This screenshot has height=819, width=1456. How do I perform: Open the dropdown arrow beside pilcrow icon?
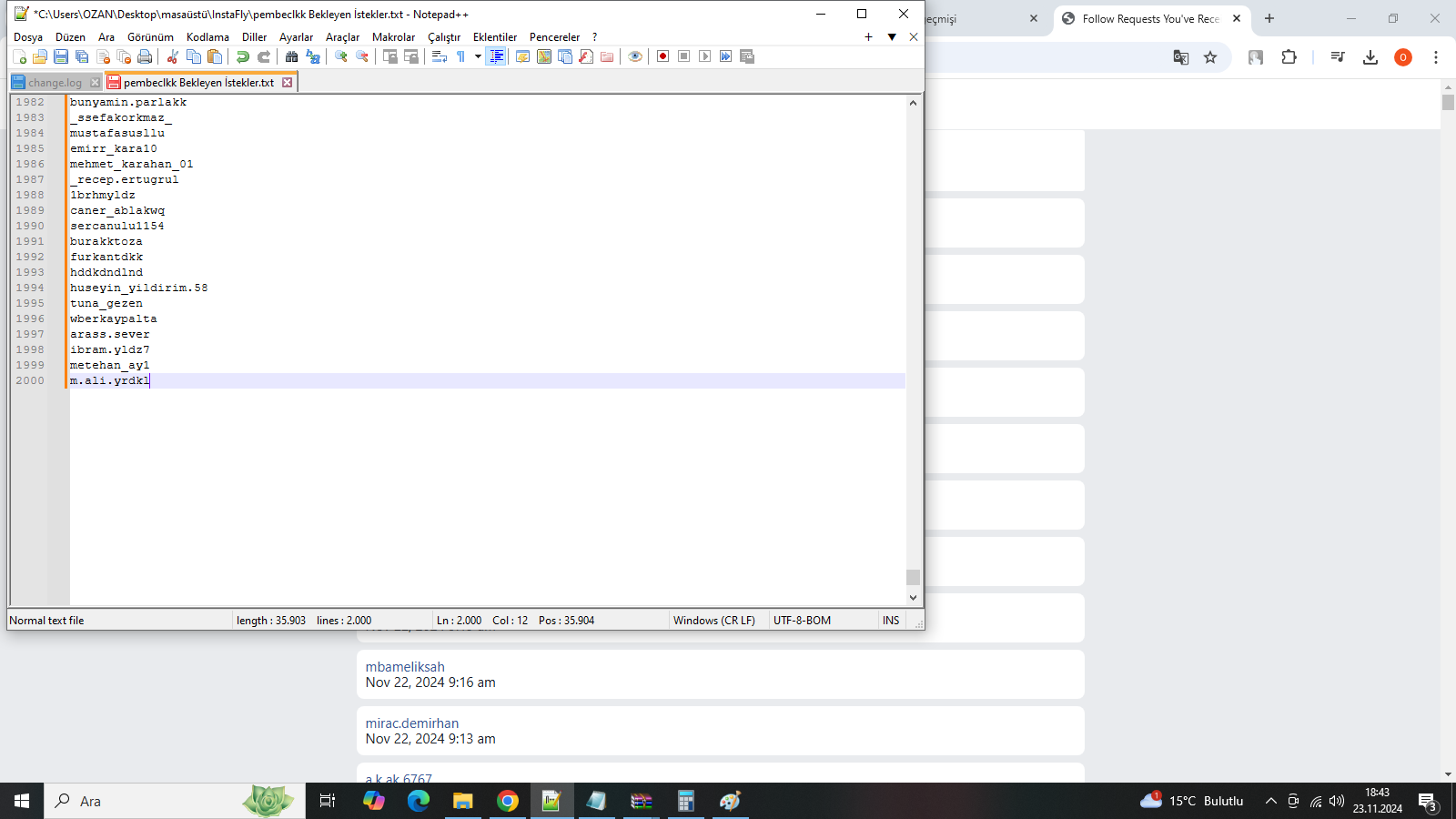(x=478, y=56)
